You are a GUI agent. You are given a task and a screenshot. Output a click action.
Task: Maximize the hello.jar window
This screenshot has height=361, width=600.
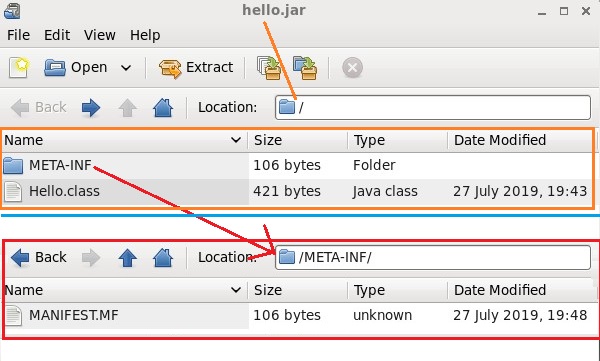tap(564, 11)
